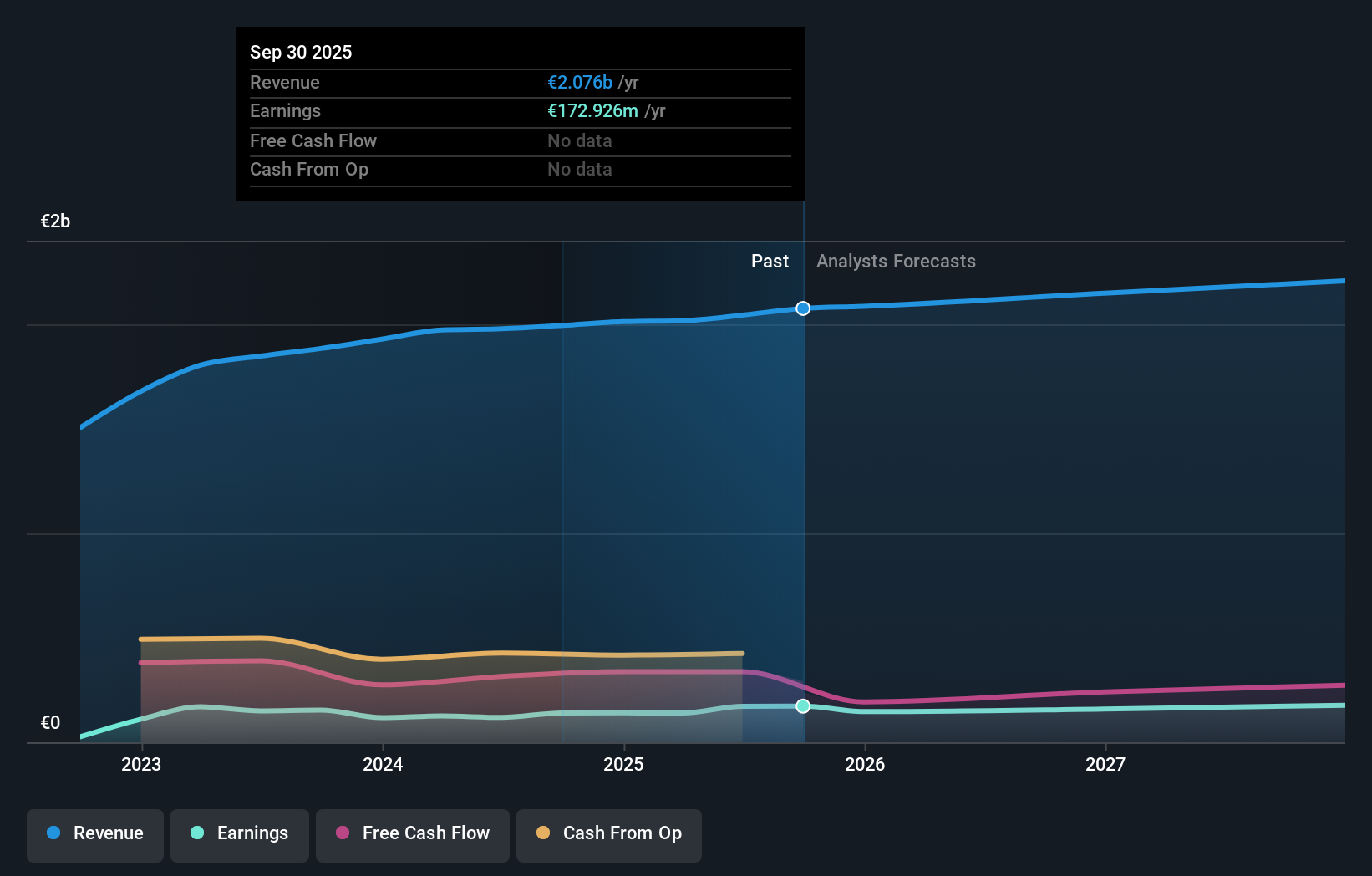This screenshot has height=876, width=1372.
Task: Select the white marker on the Revenue line
Action: coord(803,308)
